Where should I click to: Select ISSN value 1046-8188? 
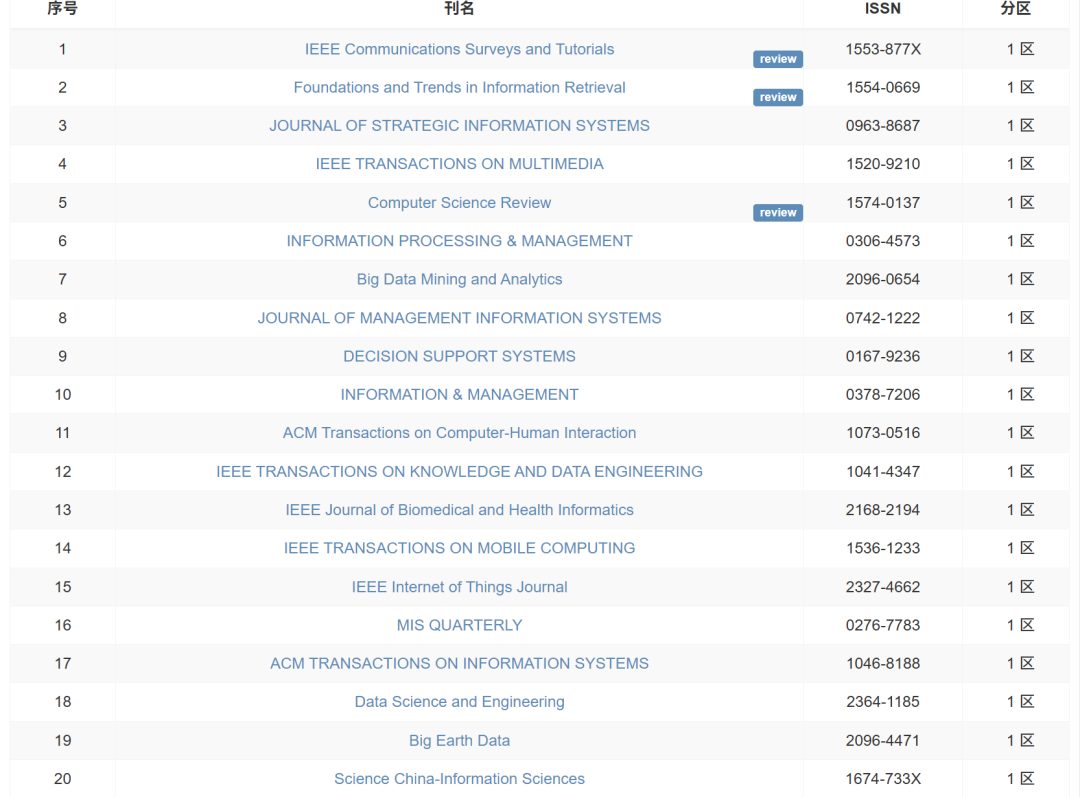[x=883, y=663]
